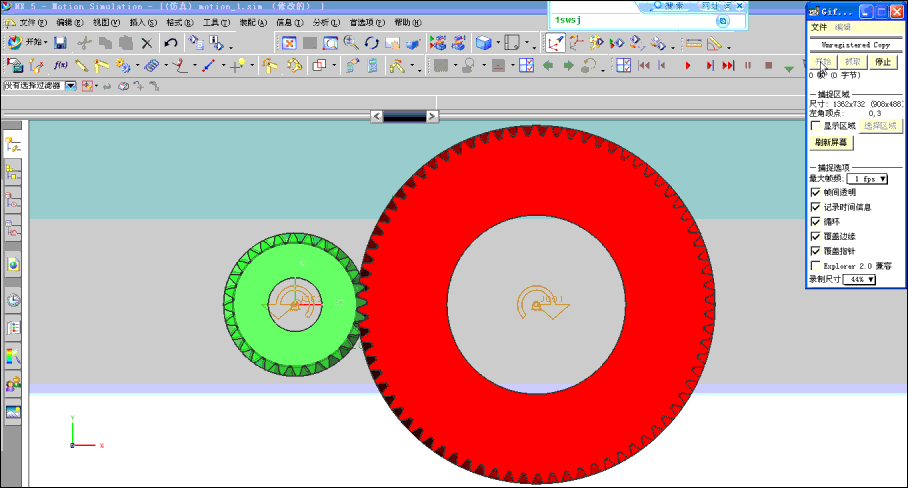This screenshot has width=908, height=488.
Task: Open the 视图(V) menu
Action: (x=106, y=23)
